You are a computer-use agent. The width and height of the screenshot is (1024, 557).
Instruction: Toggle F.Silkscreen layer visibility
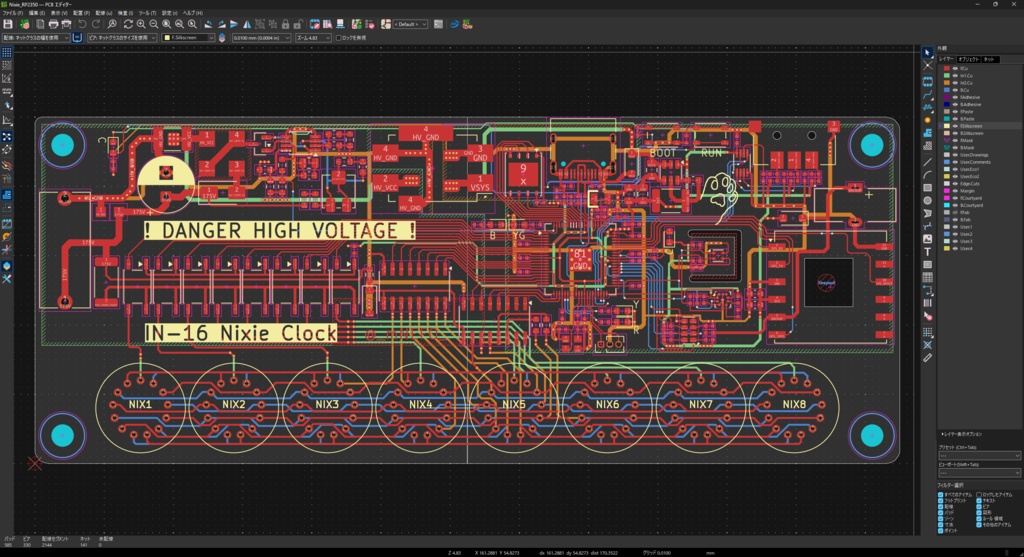click(955, 126)
